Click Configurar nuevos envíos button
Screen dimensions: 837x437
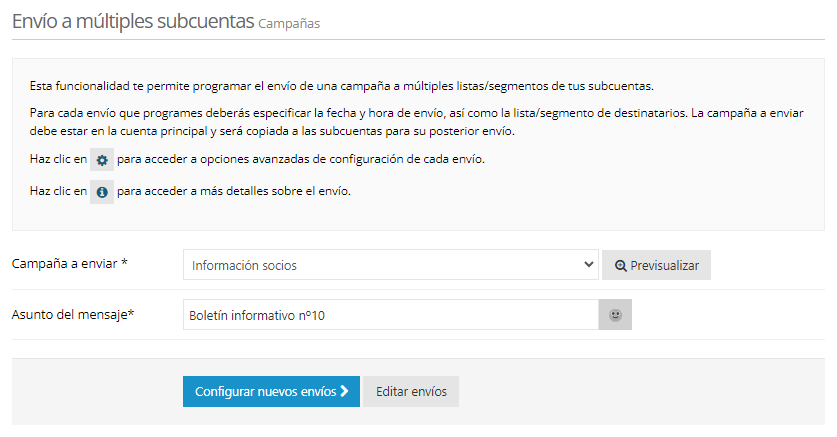coord(271,392)
